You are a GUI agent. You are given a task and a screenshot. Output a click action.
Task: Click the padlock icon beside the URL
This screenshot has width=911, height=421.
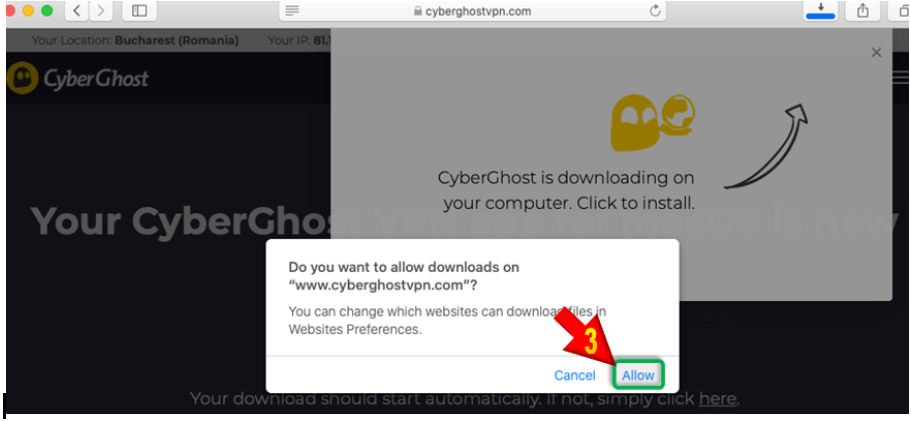tap(417, 12)
